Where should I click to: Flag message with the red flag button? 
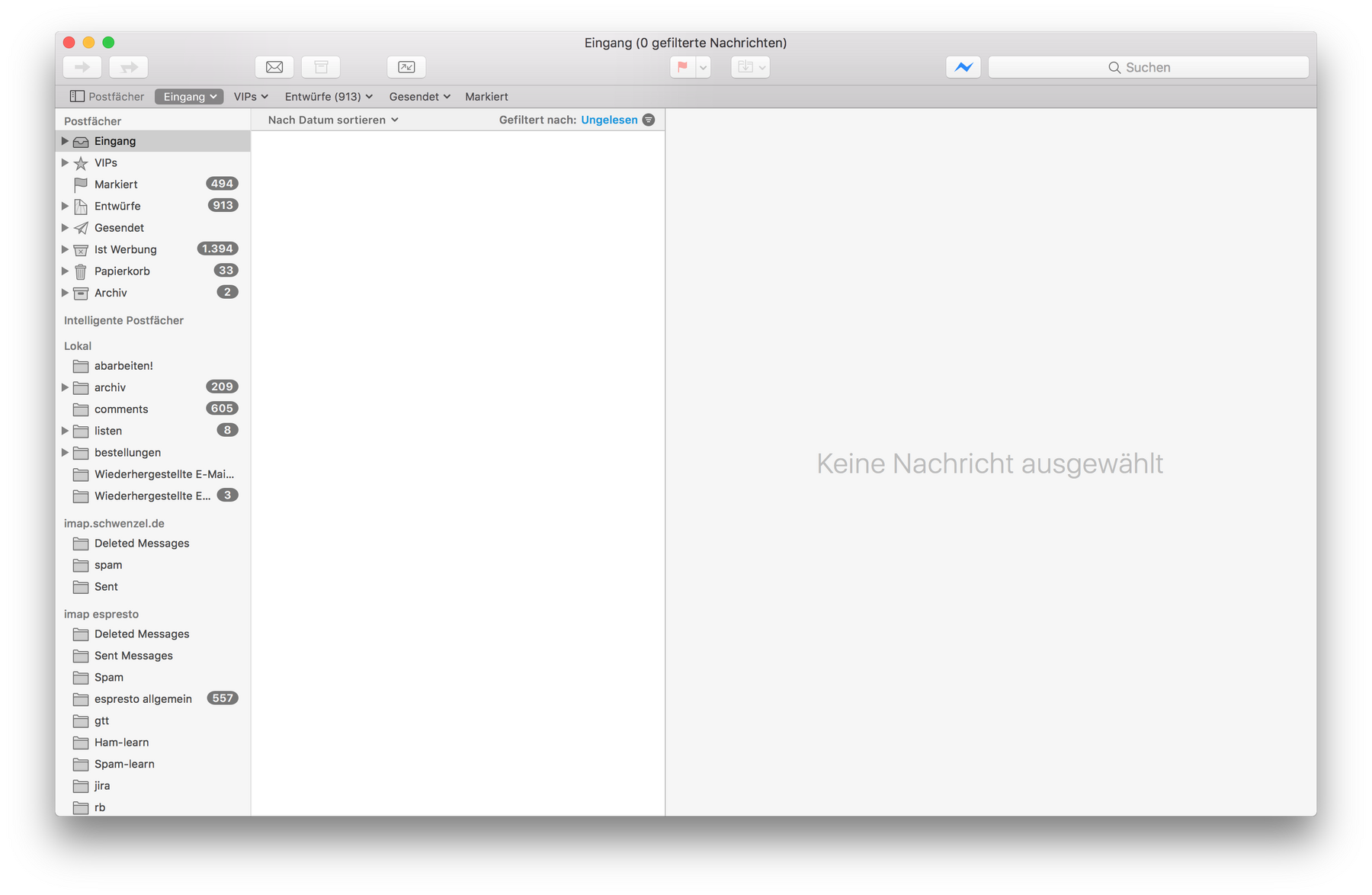click(683, 67)
